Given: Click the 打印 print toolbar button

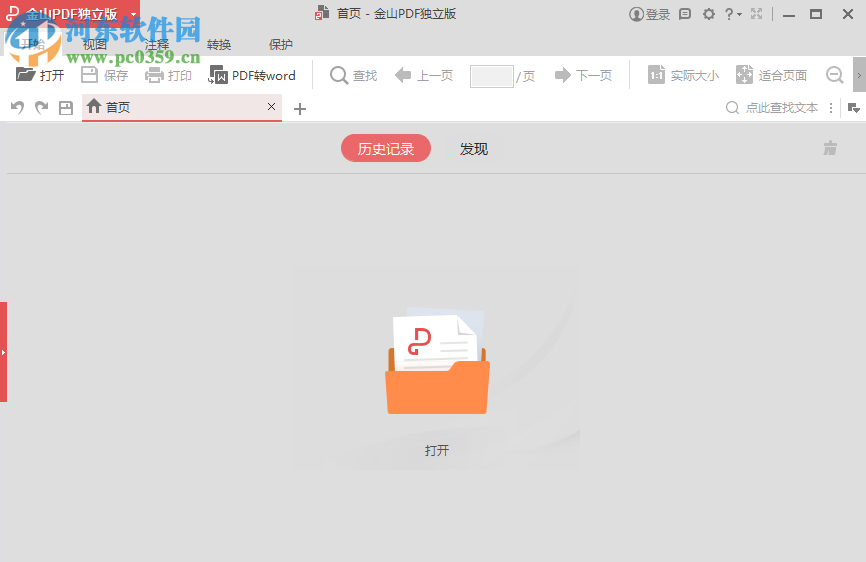Looking at the screenshot, I should coord(168,75).
